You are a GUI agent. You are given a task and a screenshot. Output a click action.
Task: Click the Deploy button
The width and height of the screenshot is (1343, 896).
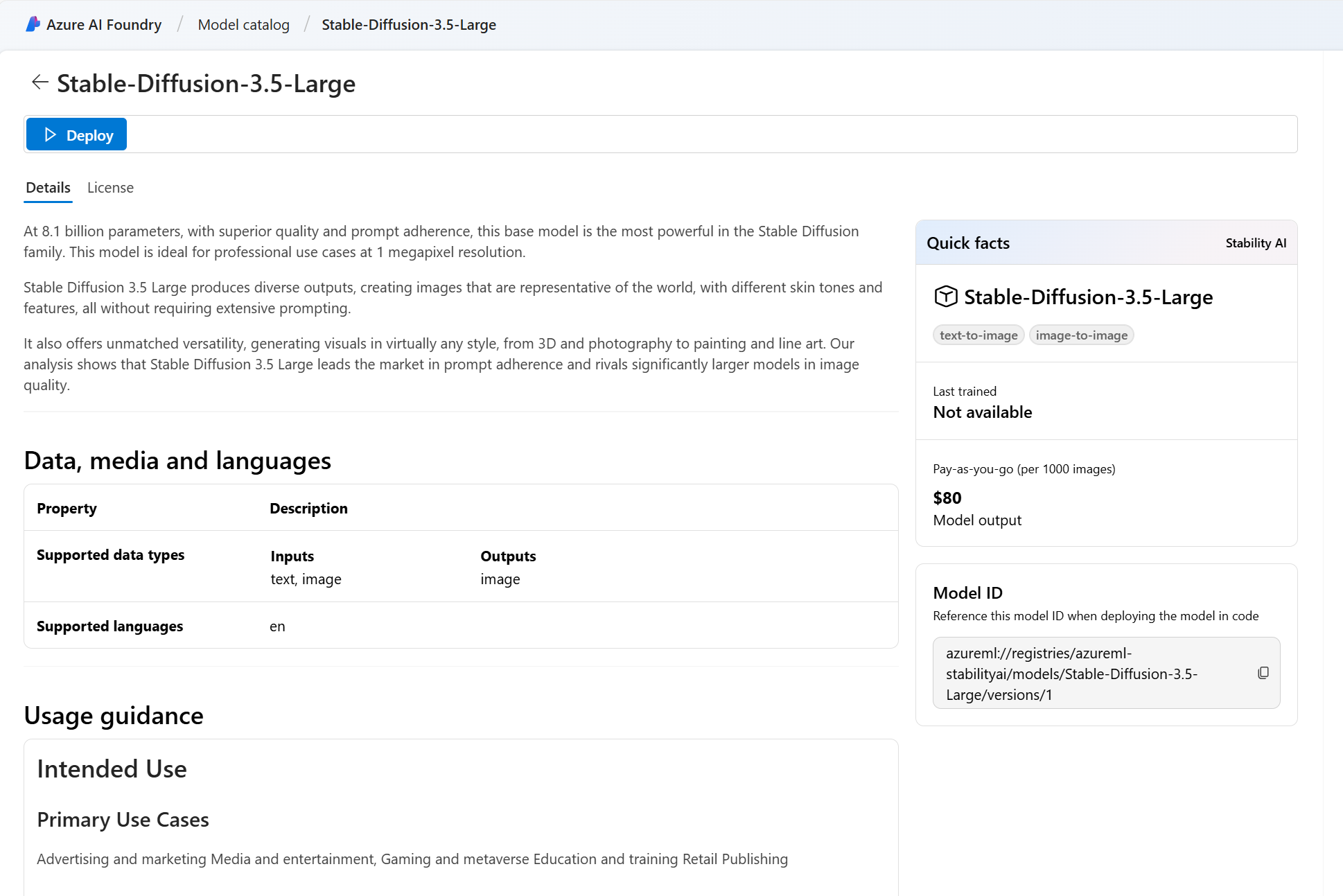[x=77, y=134]
